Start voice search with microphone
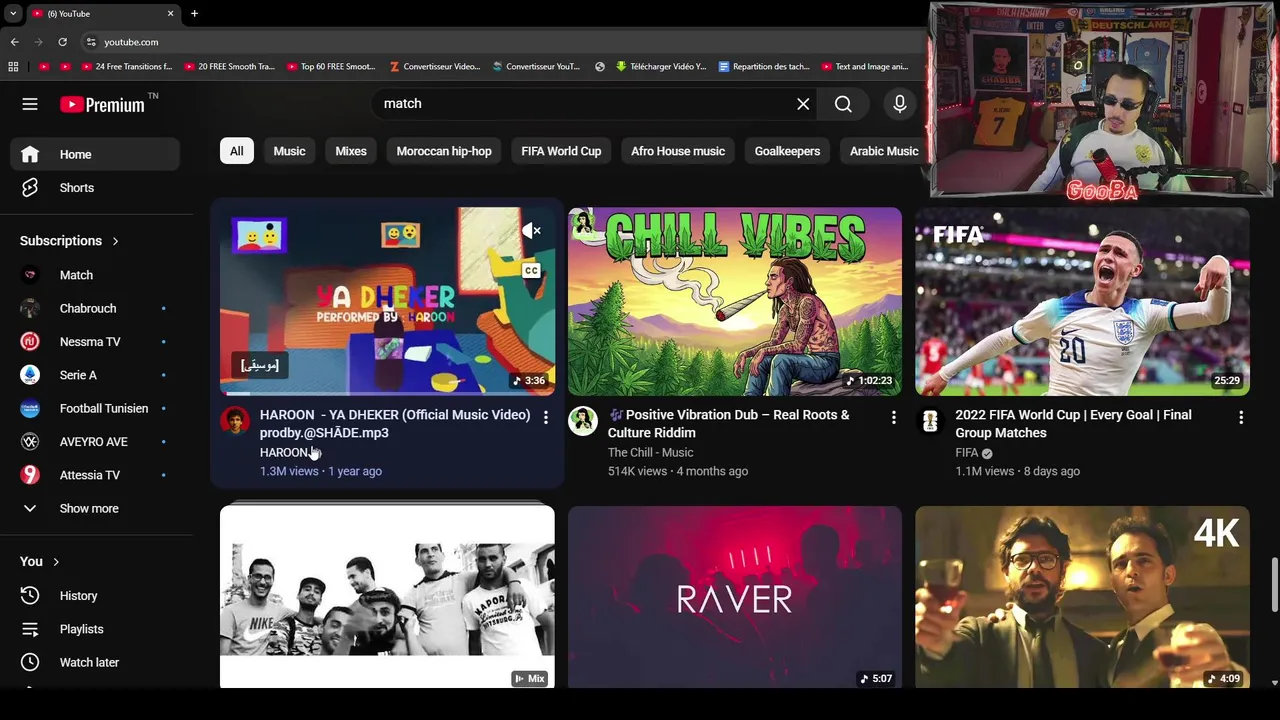The width and height of the screenshot is (1280, 720). [x=899, y=104]
